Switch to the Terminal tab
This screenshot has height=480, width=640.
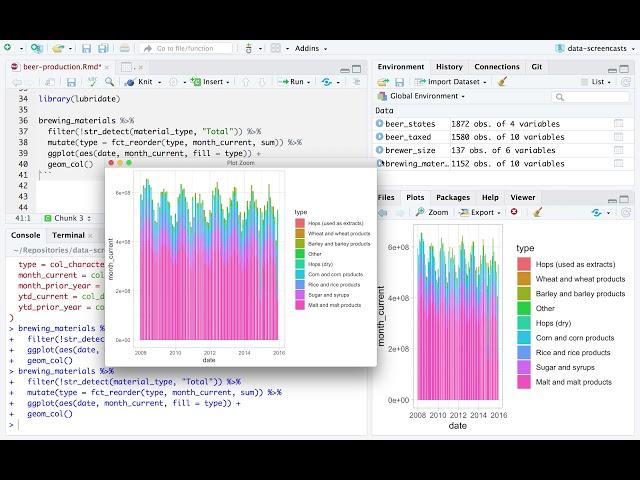pos(68,235)
